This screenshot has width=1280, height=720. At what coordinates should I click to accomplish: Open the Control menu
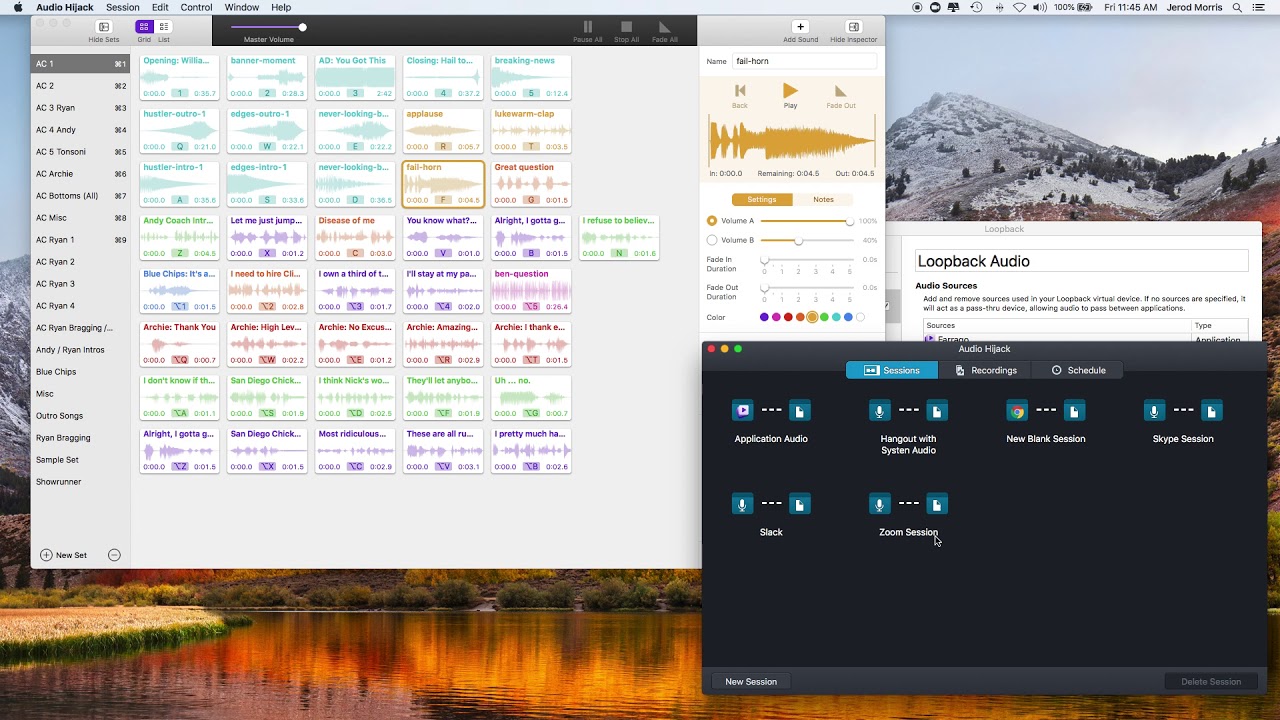[x=196, y=7]
